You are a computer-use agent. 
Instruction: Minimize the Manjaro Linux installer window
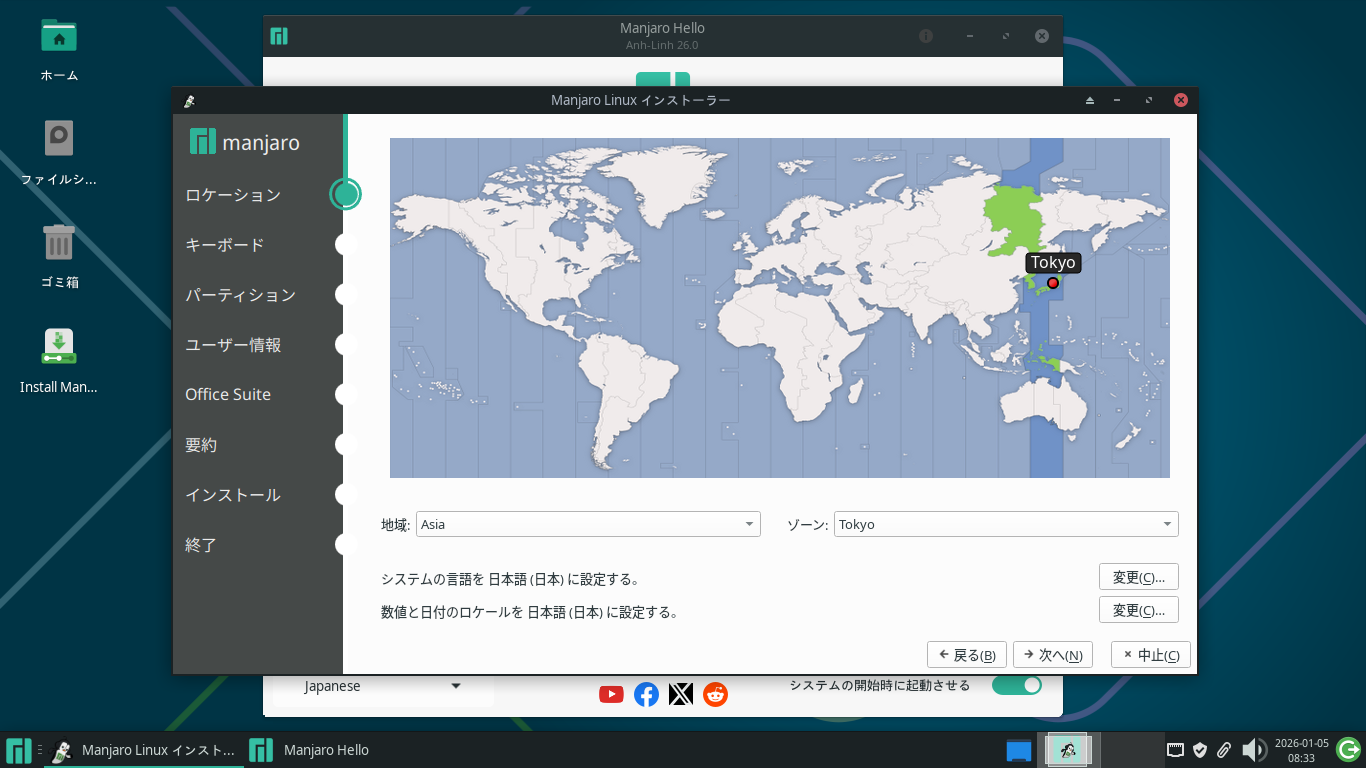tap(1118, 100)
